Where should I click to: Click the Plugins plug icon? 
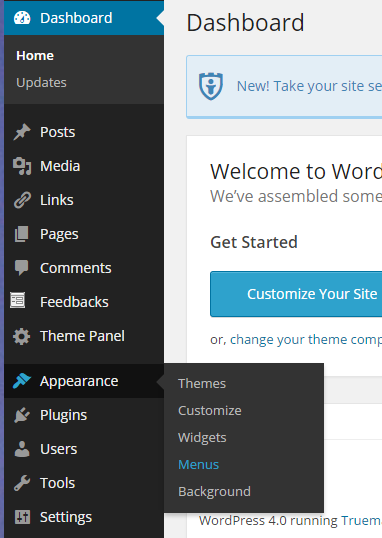(22, 415)
